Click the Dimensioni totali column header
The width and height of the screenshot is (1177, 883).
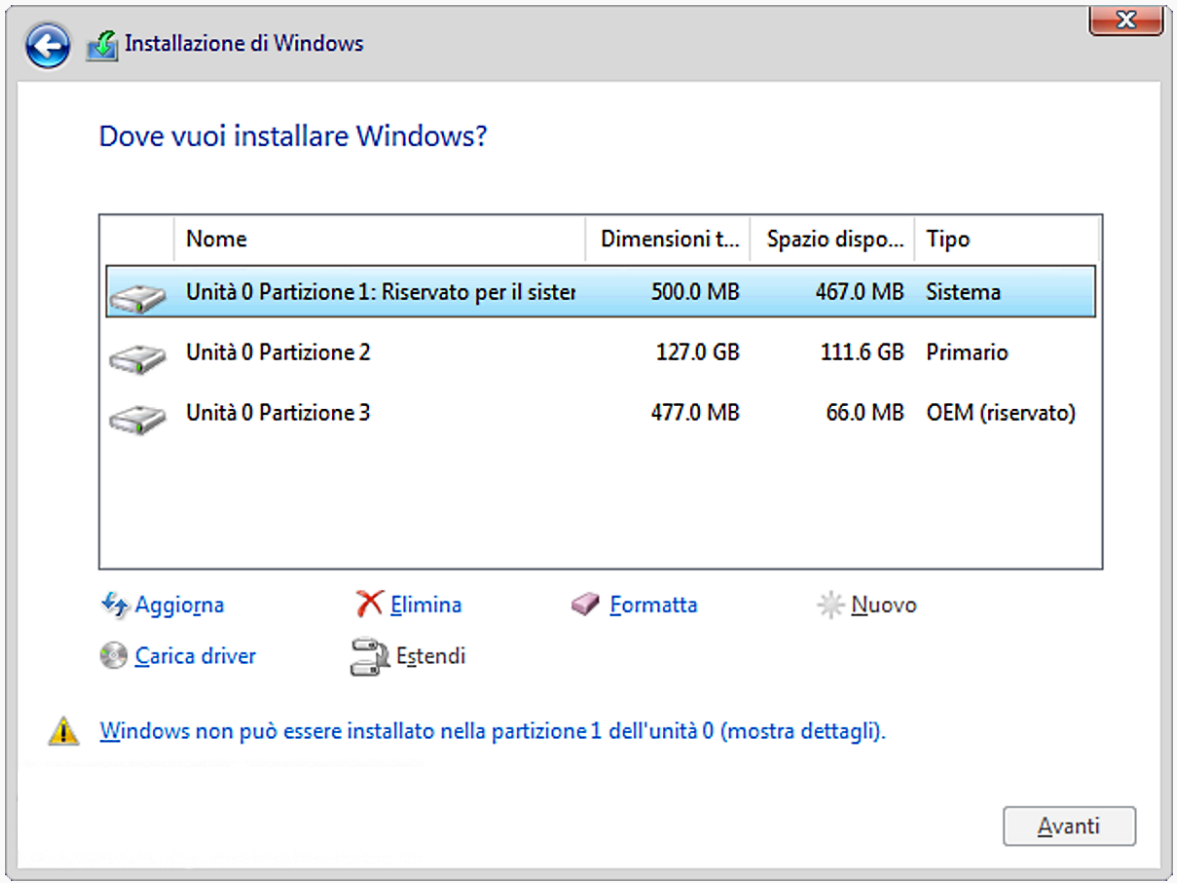667,240
